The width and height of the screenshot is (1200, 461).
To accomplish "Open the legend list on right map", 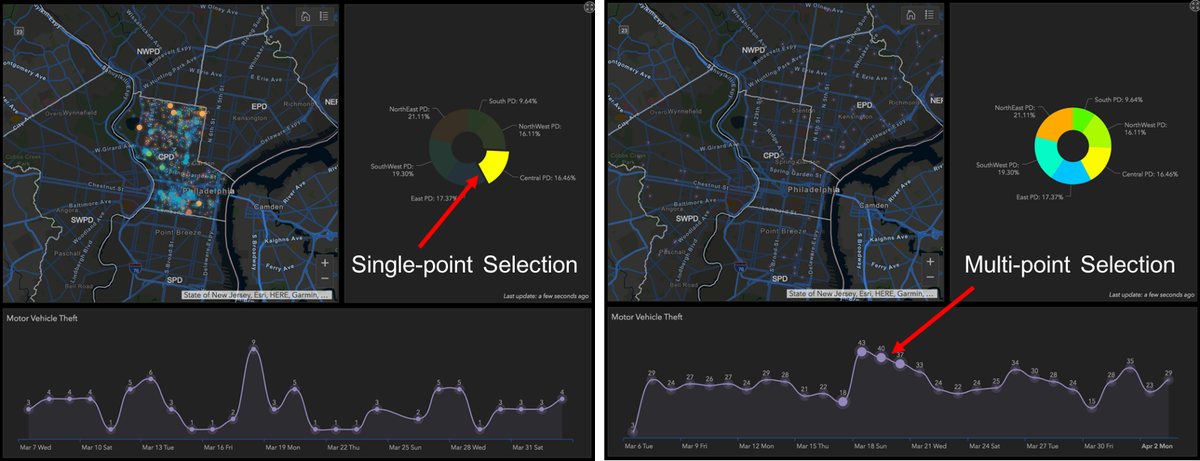I will (x=928, y=16).
